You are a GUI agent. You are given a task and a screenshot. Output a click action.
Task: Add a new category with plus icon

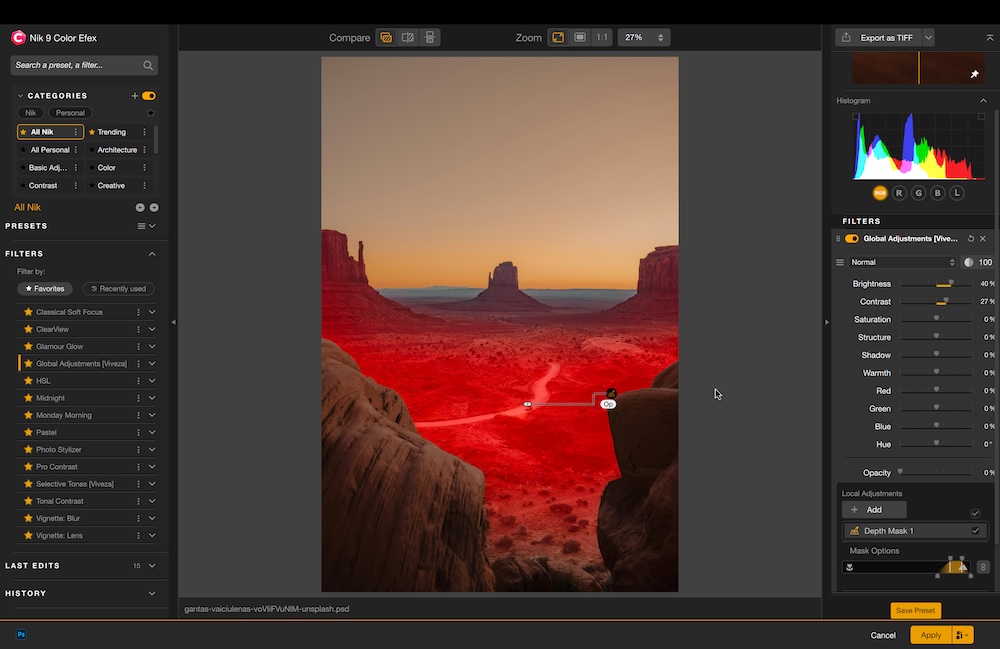point(135,96)
